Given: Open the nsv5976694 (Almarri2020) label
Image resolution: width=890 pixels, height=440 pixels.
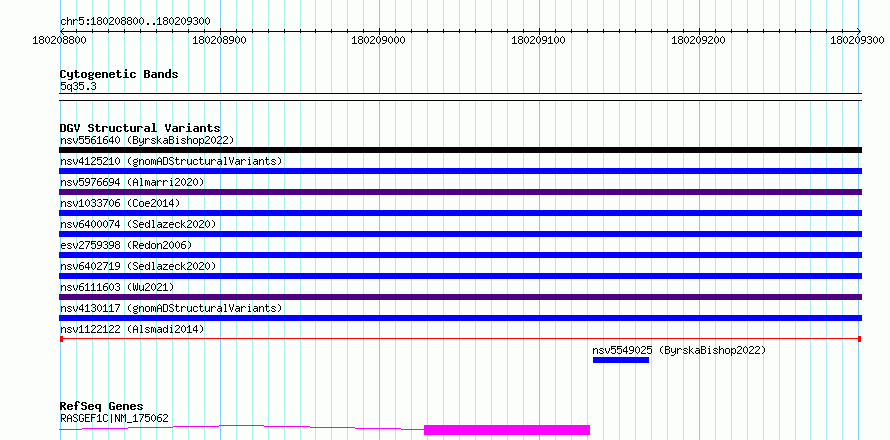Looking at the screenshot, I should 132,182.
